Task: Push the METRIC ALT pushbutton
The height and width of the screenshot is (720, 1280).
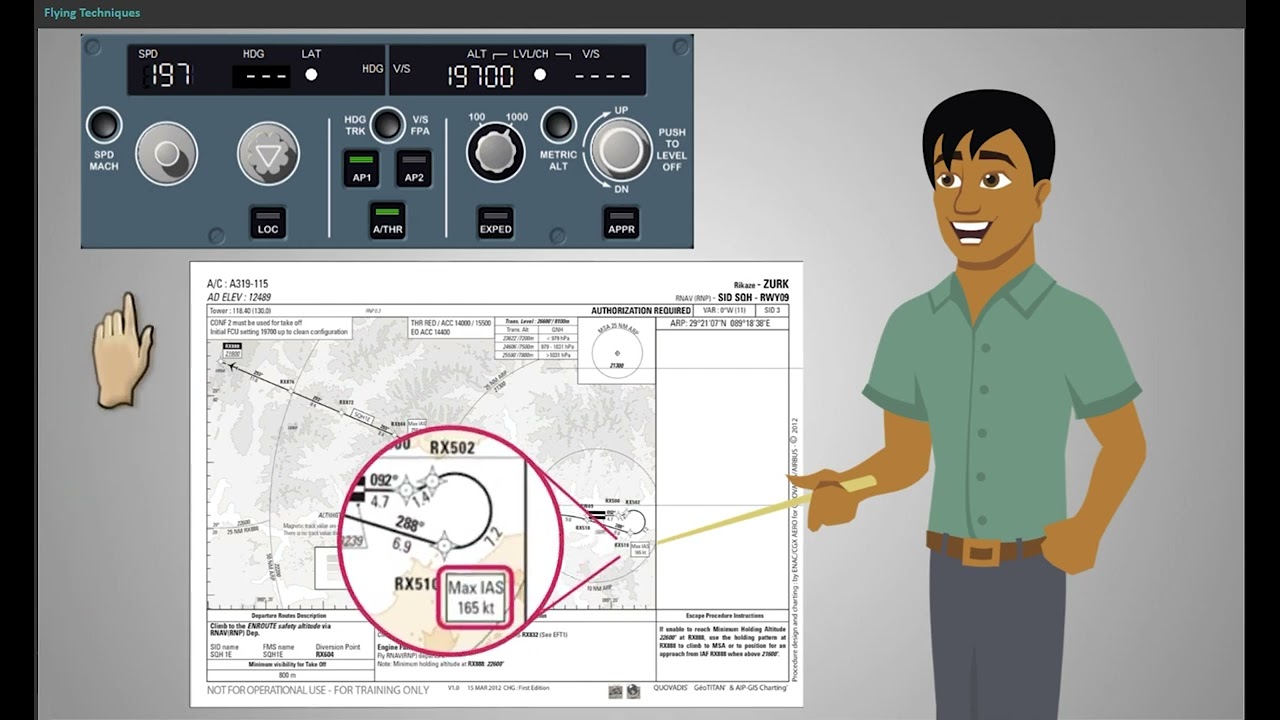Action: click(558, 125)
